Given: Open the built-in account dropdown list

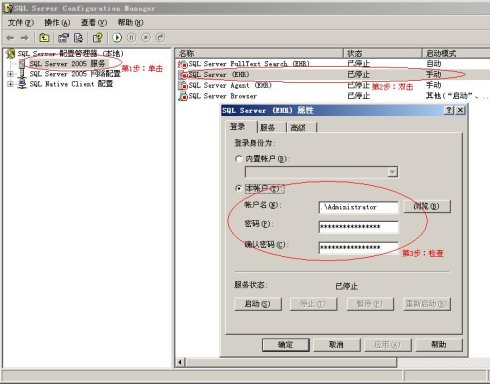Looking at the screenshot, I should click(x=392, y=172).
